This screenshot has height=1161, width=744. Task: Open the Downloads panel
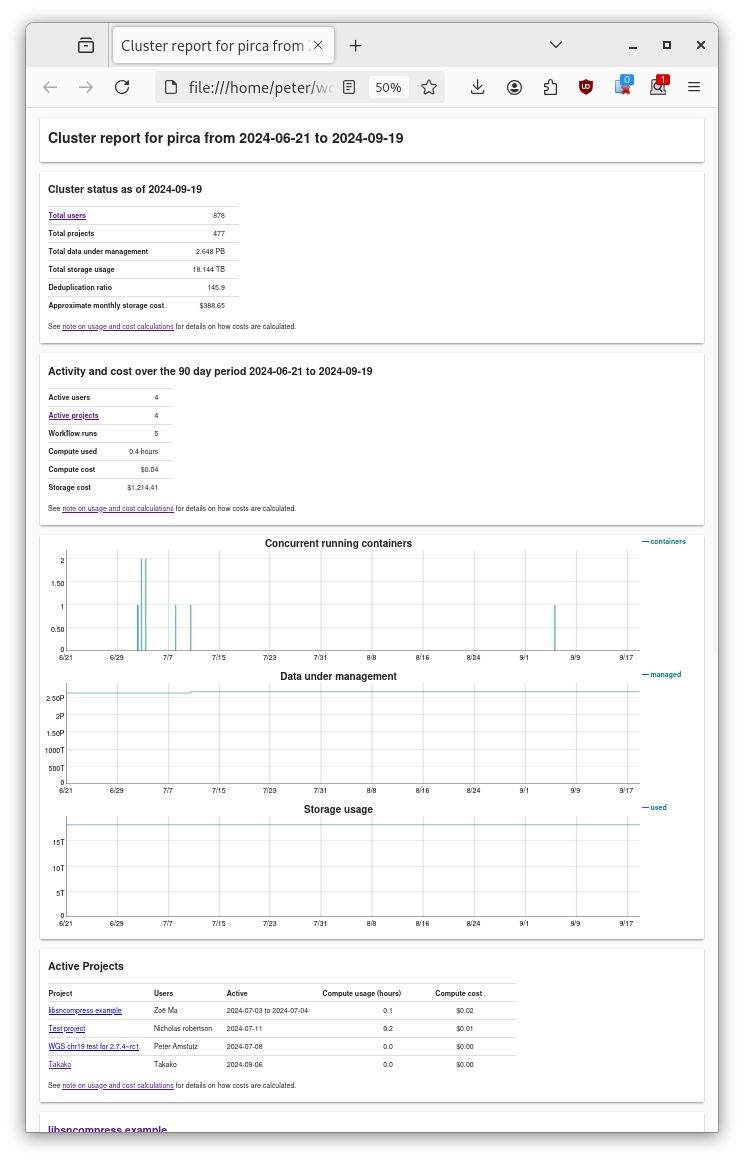click(478, 87)
